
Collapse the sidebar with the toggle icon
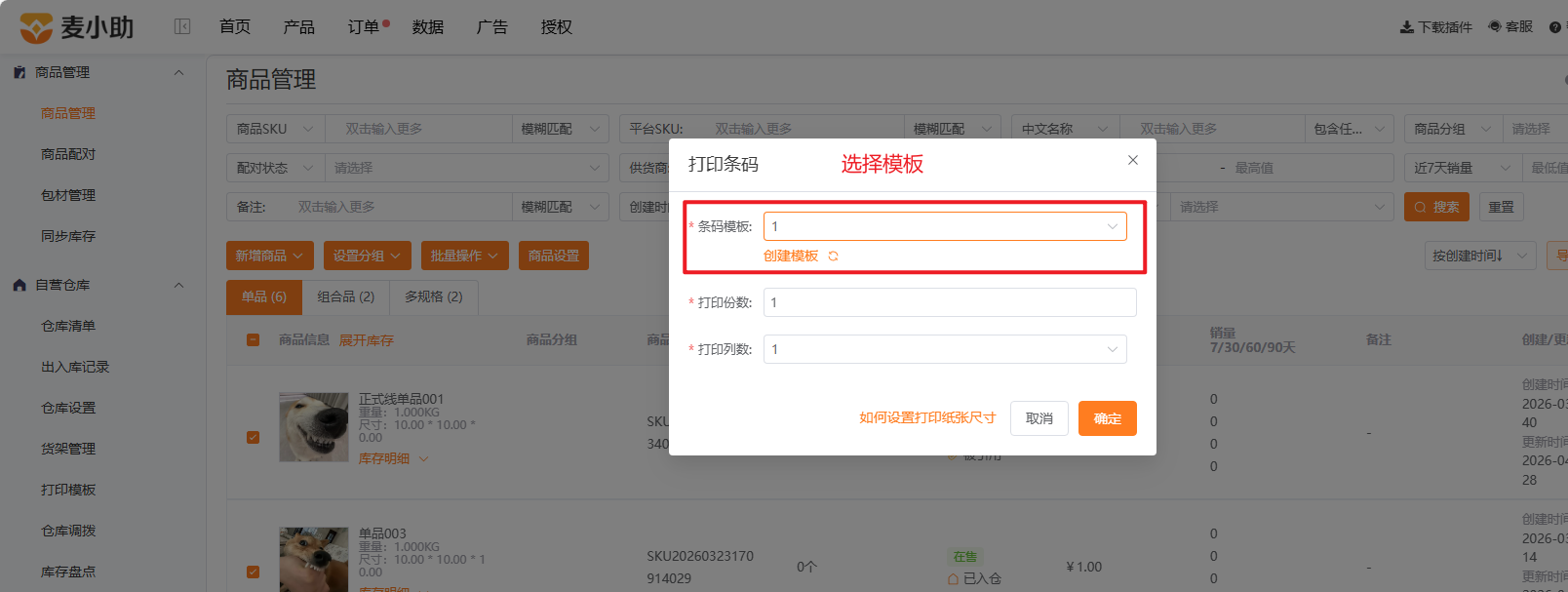point(182,26)
